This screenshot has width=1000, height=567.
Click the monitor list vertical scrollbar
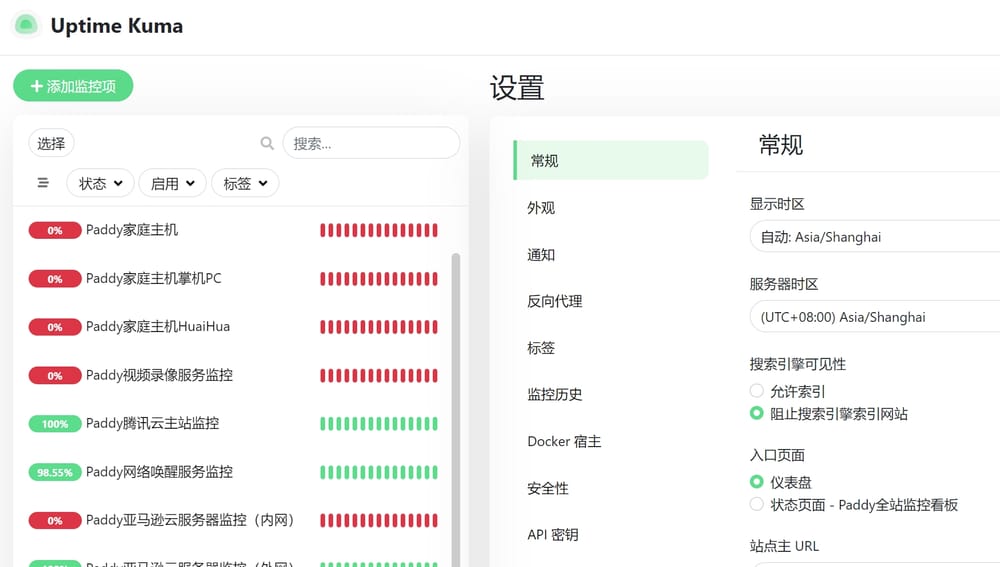click(x=456, y=400)
